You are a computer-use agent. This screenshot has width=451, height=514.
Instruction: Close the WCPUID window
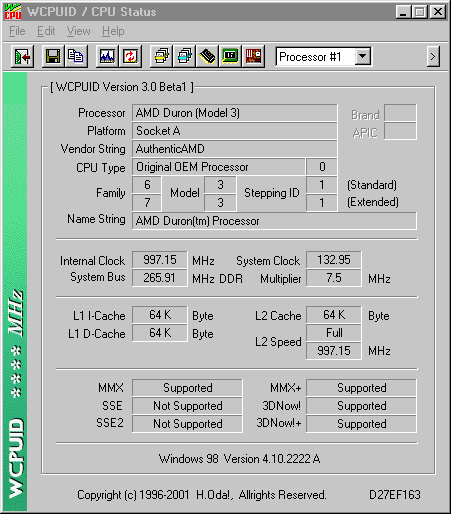point(438,12)
